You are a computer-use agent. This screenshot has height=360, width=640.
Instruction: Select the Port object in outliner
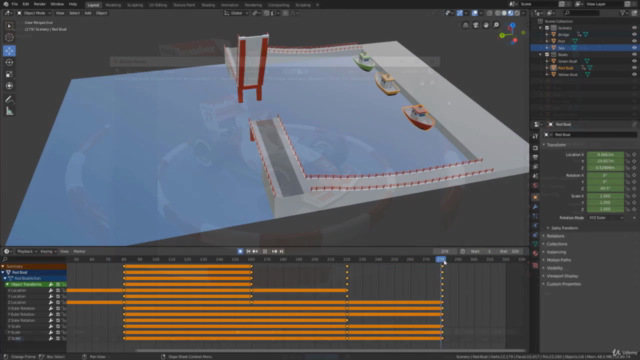[562, 41]
